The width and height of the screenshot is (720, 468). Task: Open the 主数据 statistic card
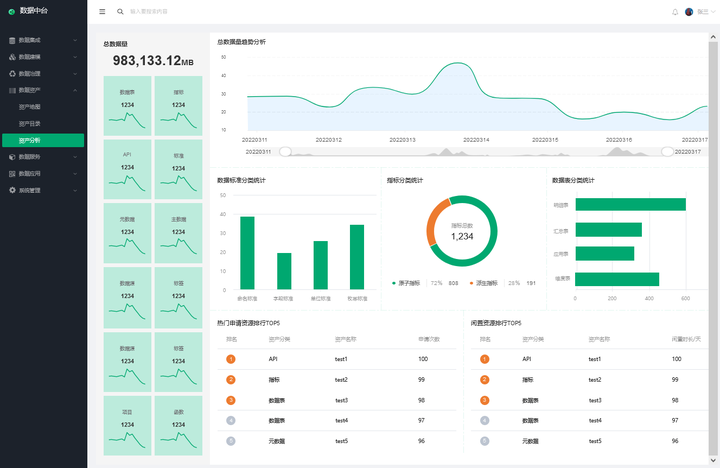[x=179, y=233]
